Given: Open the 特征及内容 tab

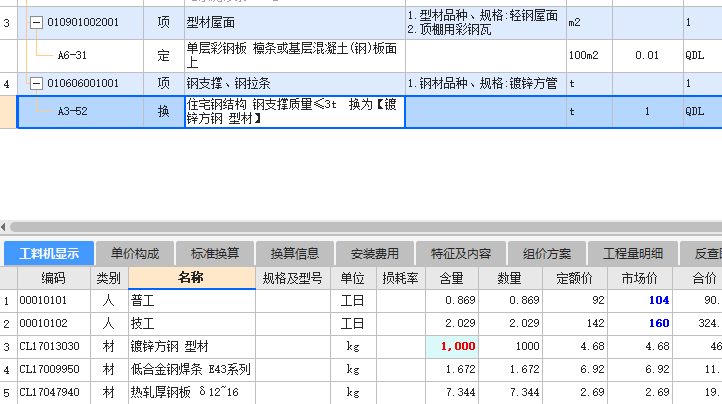Looking at the screenshot, I should [461, 253].
